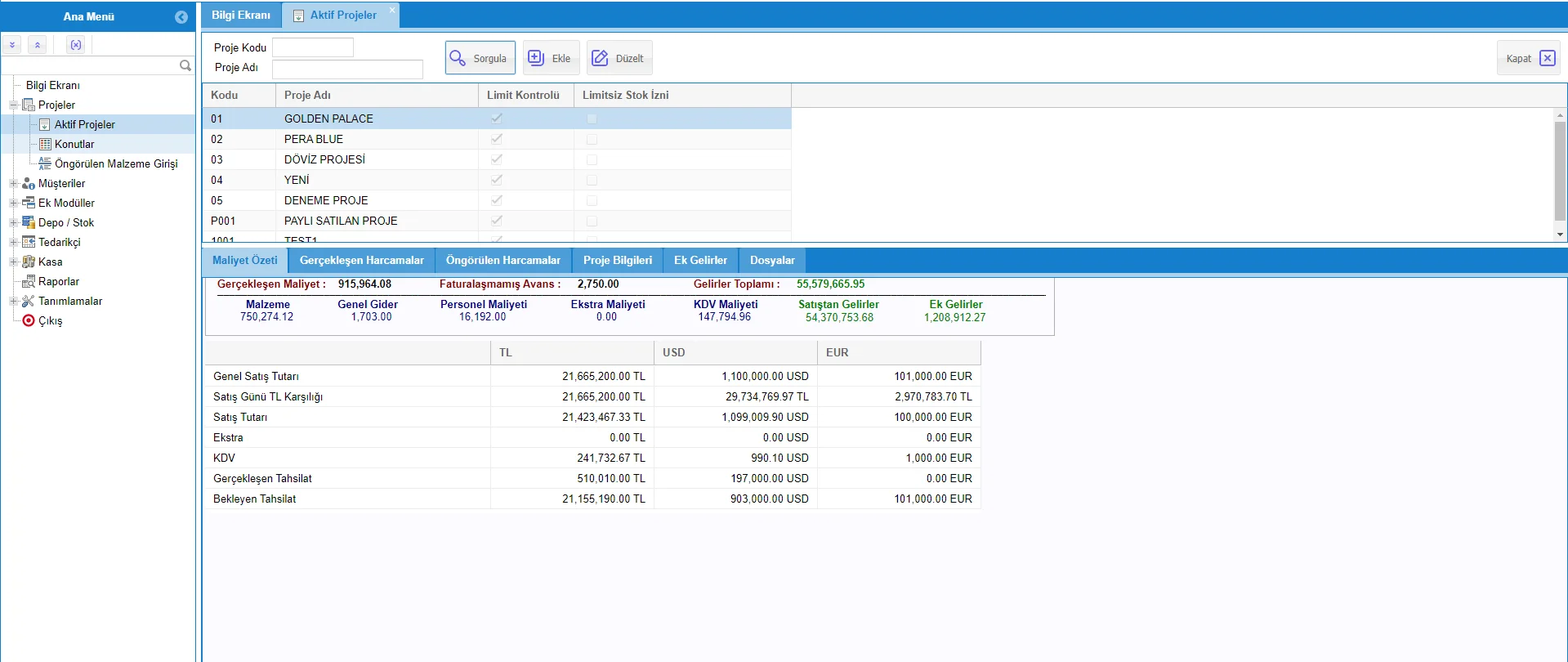Toggle Limit Kontrolü for GOLDEN PALACE
This screenshot has width=1568, height=662.
coord(497,119)
